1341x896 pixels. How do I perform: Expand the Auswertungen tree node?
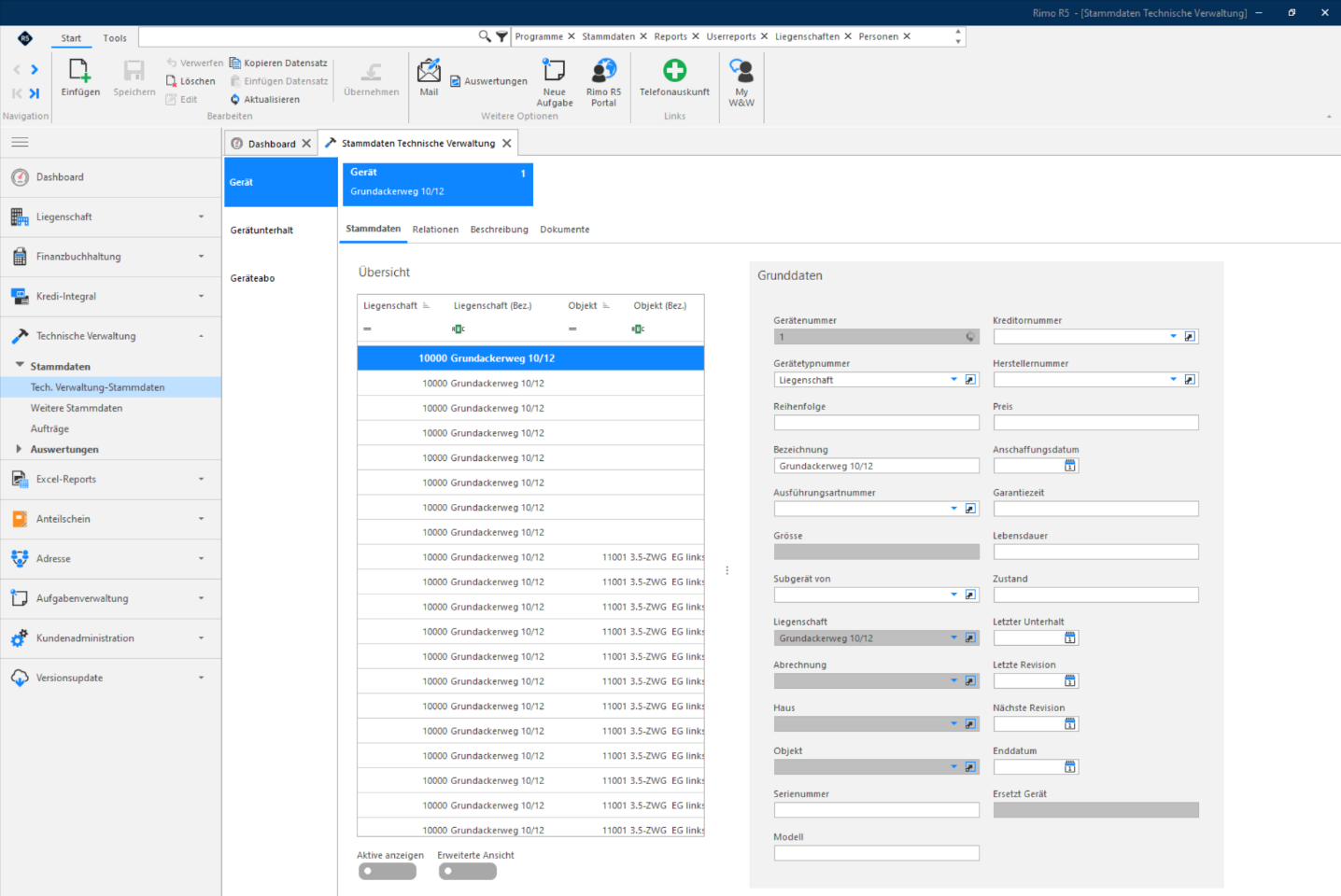pyautogui.click(x=19, y=449)
